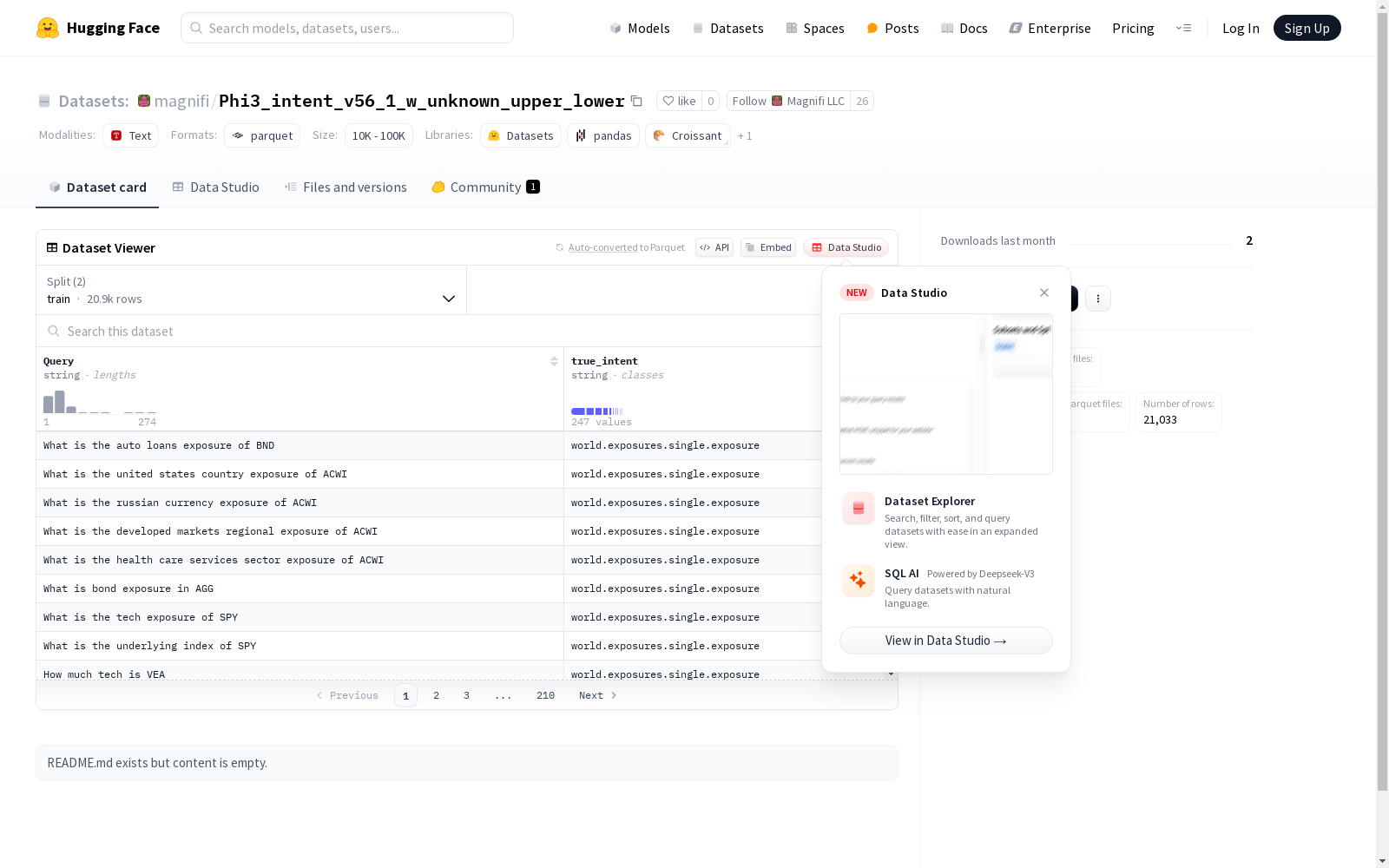Image resolution: width=1389 pixels, height=868 pixels.
Task: Go to page 2 of results
Action: pos(436,695)
